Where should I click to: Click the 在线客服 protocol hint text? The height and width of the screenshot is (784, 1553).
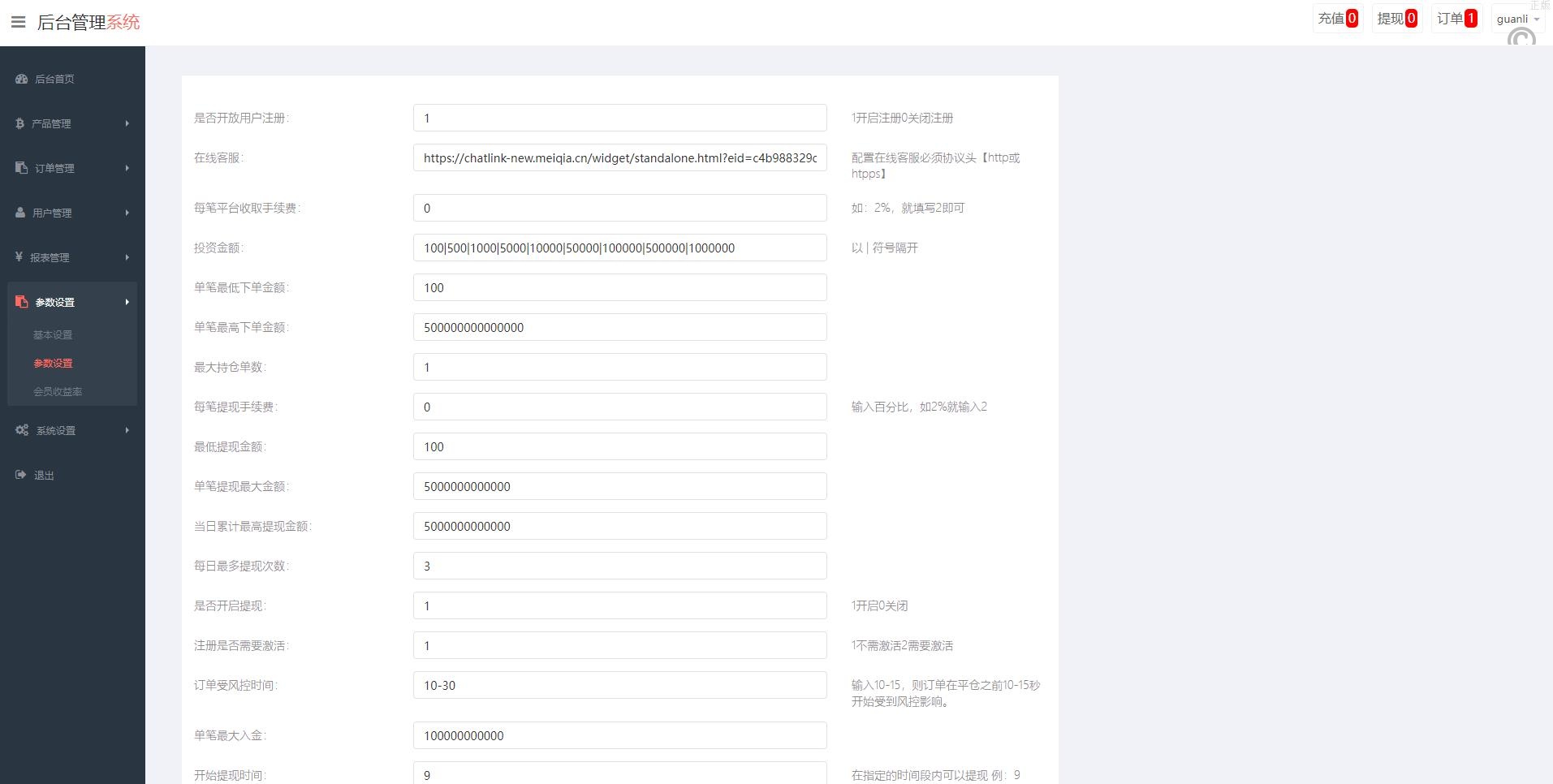coord(935,166)
